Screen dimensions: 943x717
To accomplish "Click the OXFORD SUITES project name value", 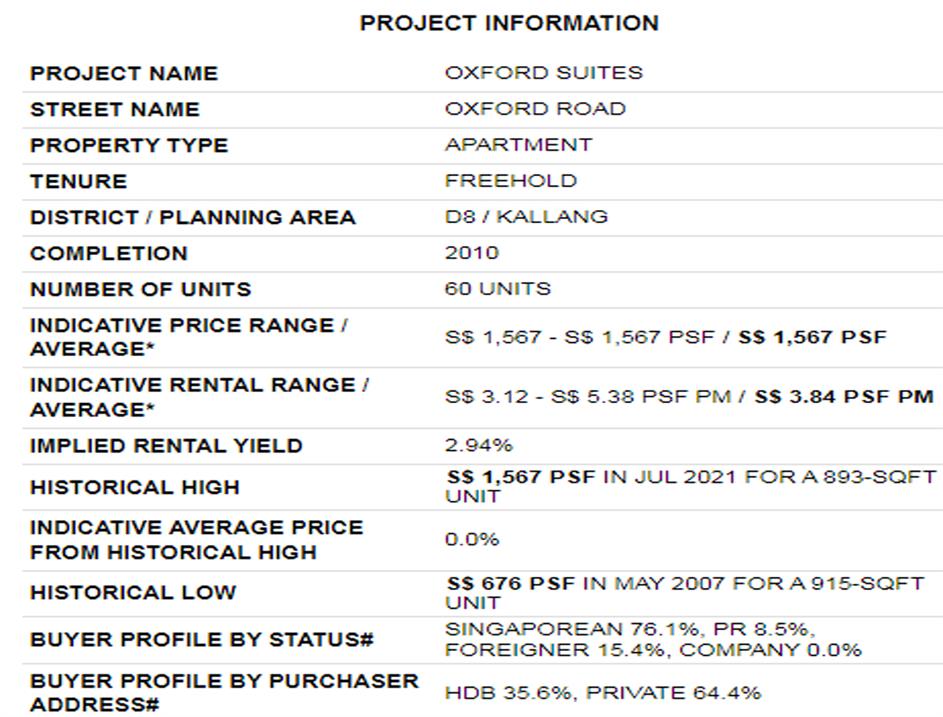I will pos(543,73).
